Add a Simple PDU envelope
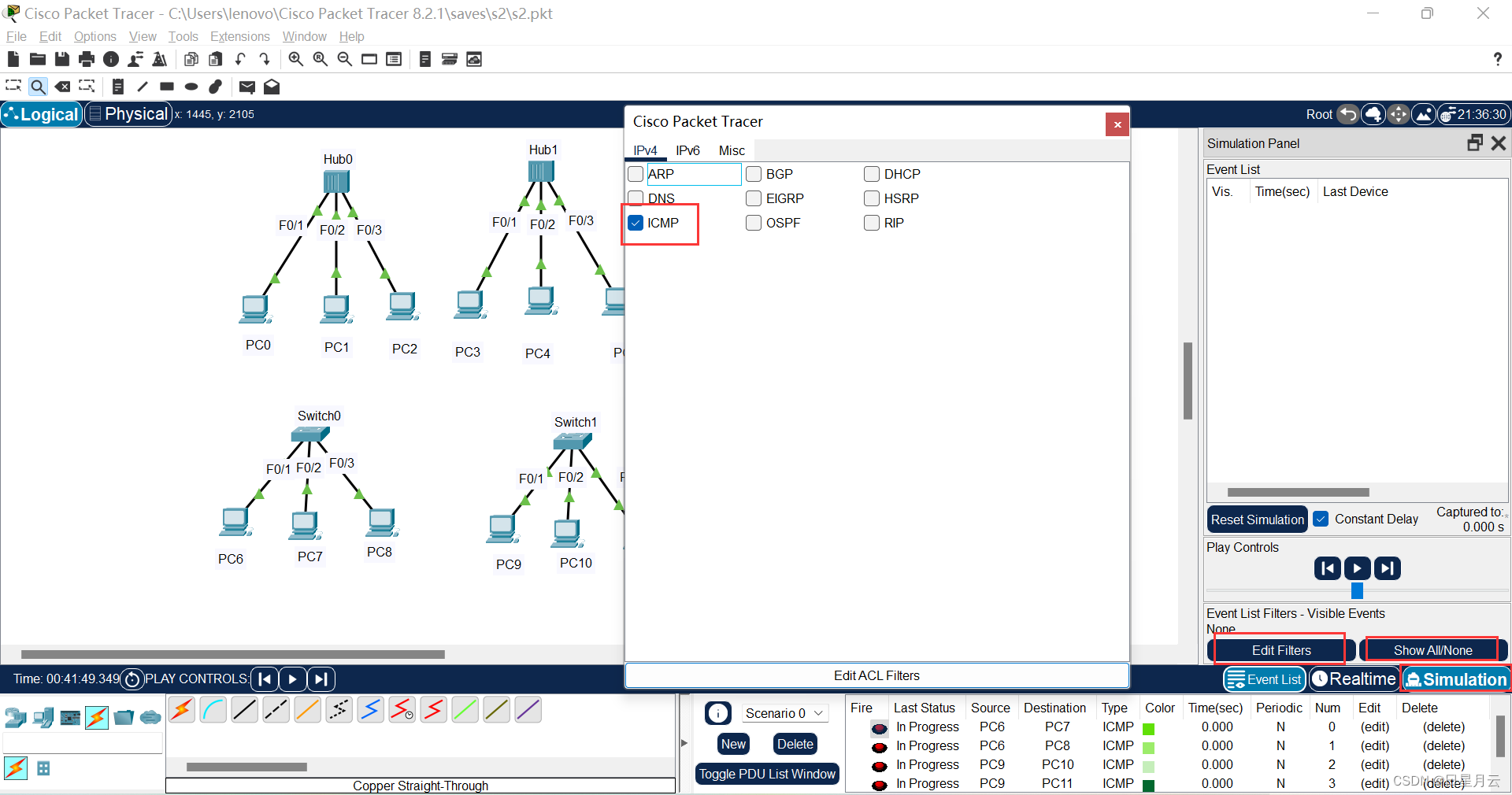1512x795 pixels. (x=247, y=87)
